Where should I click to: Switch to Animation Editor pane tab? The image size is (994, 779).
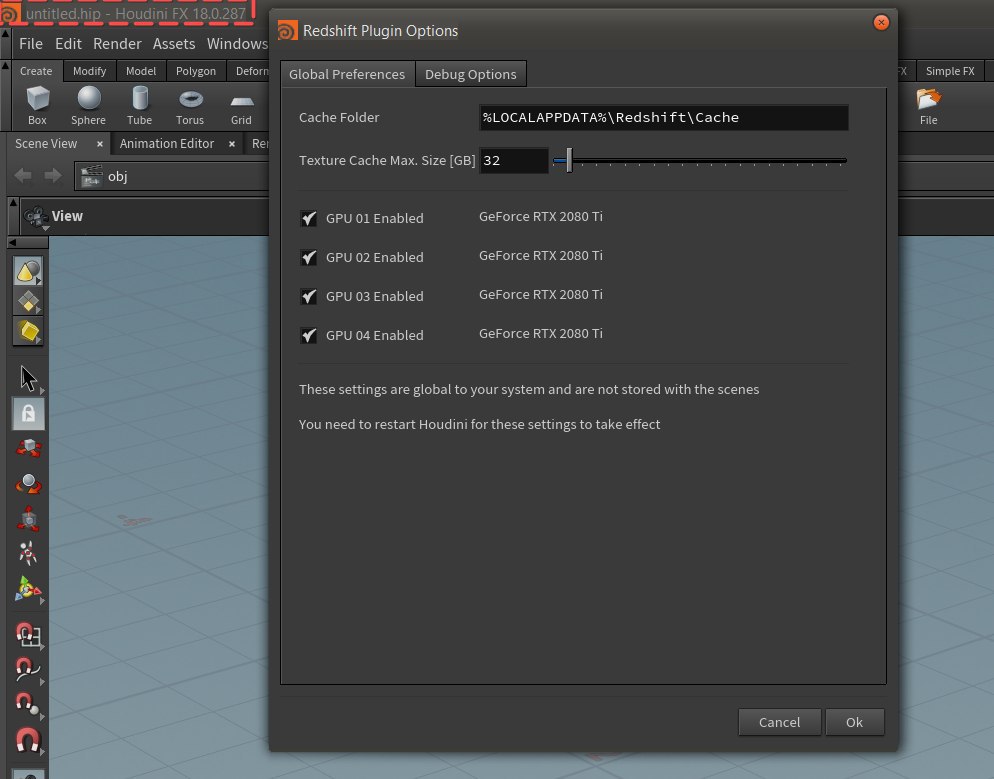click(x=167, y=144)
